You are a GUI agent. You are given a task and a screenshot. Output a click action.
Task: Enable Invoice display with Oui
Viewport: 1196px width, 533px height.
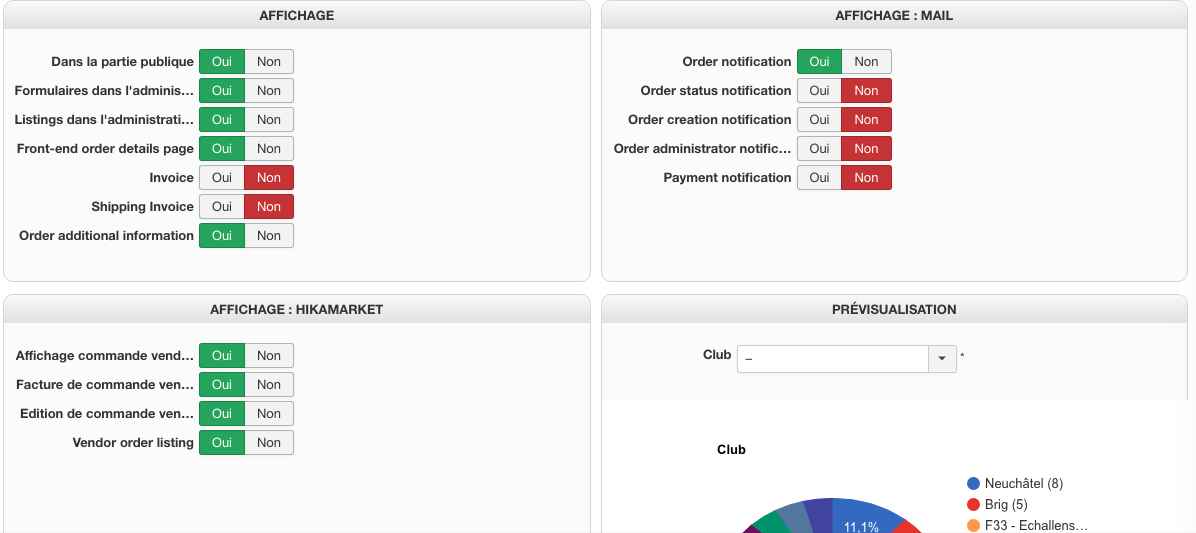click(x=222, y=178)
